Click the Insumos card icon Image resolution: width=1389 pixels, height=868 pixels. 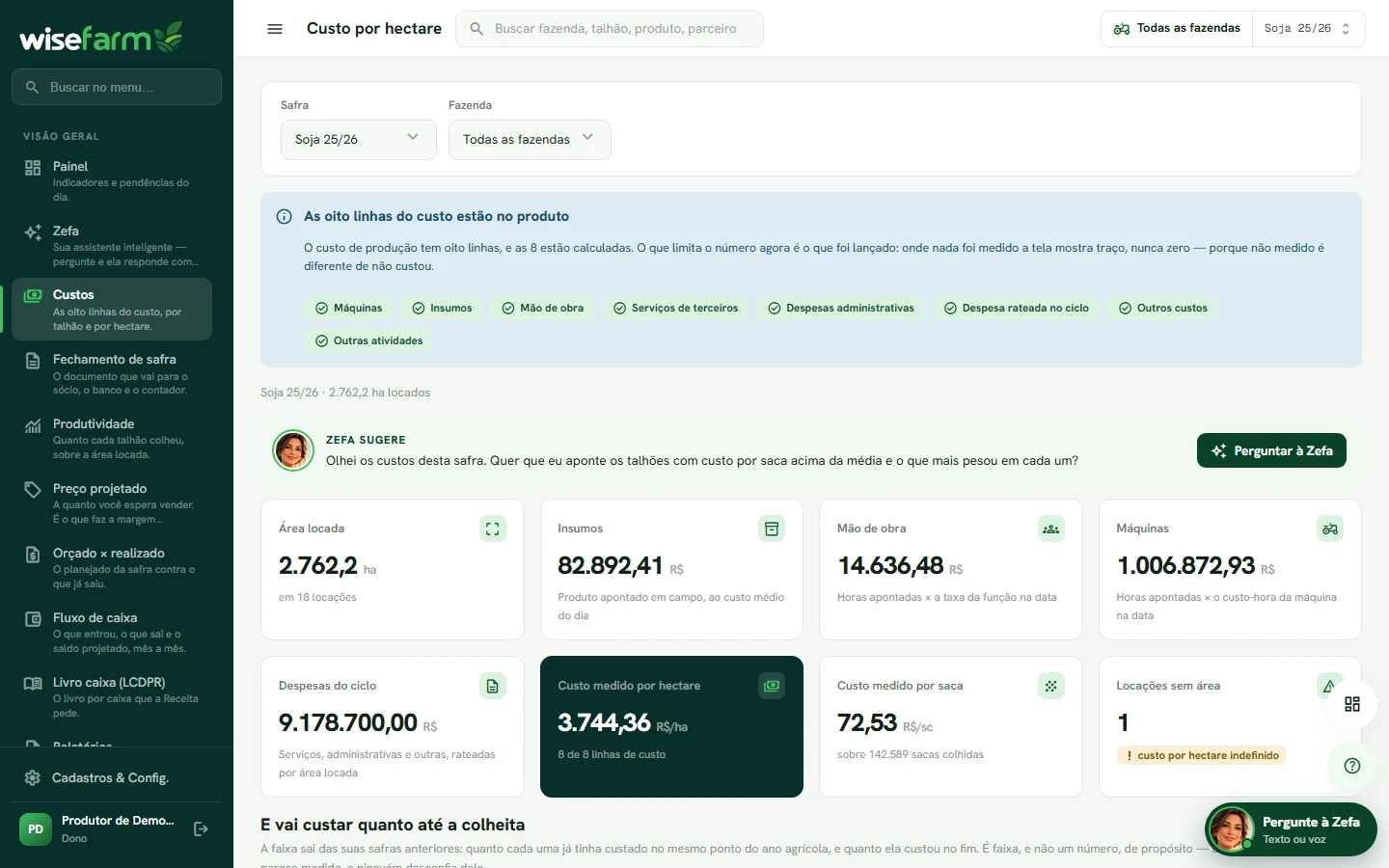pos(772,529)
